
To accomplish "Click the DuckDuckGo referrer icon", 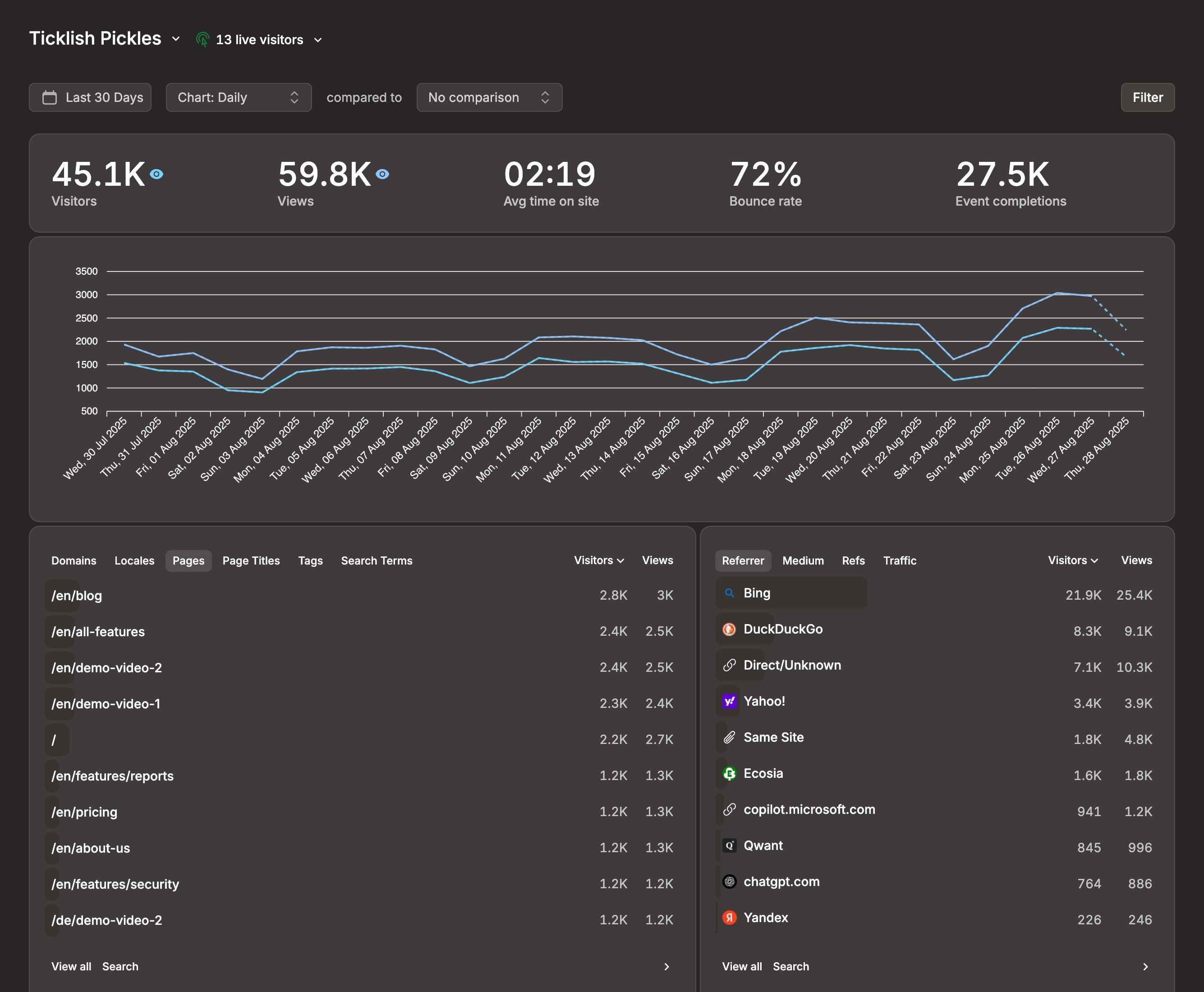I will [x=730, y=629].
